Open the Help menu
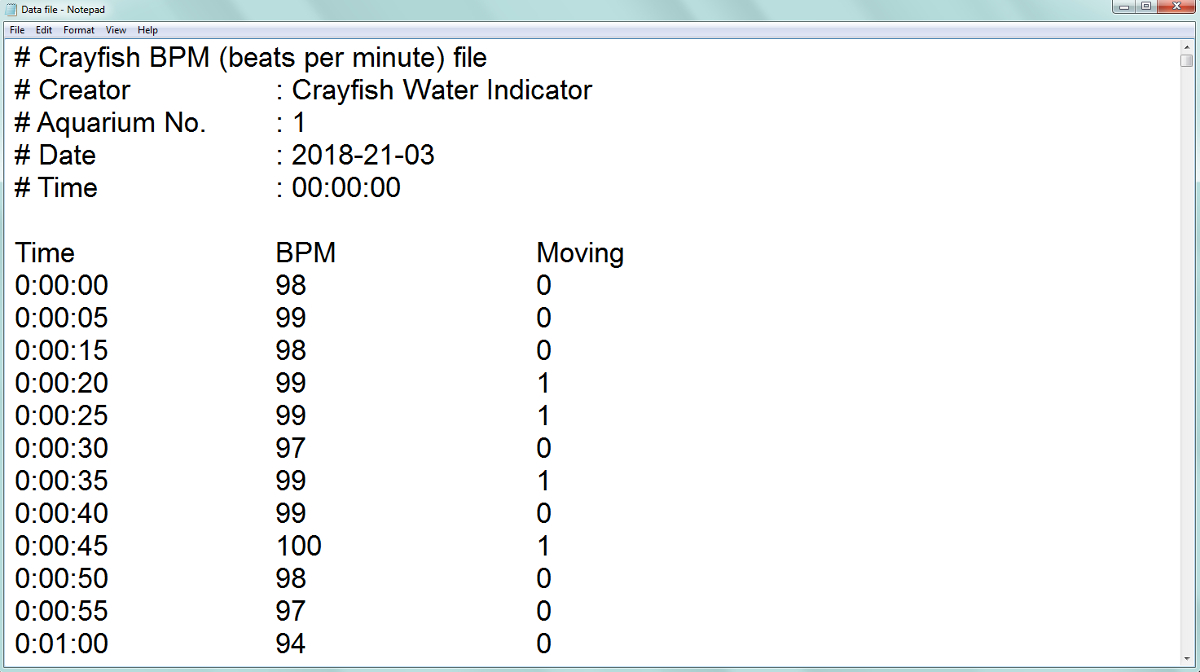This screenshot has height=672, width=1200. click(x=148, y=30)
